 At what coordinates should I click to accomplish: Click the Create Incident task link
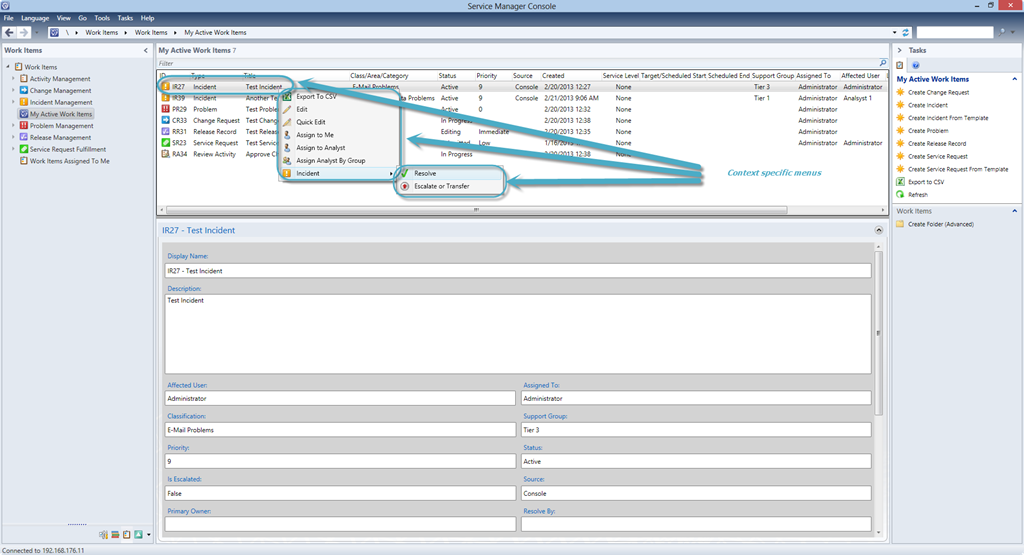tap(927, 105)
